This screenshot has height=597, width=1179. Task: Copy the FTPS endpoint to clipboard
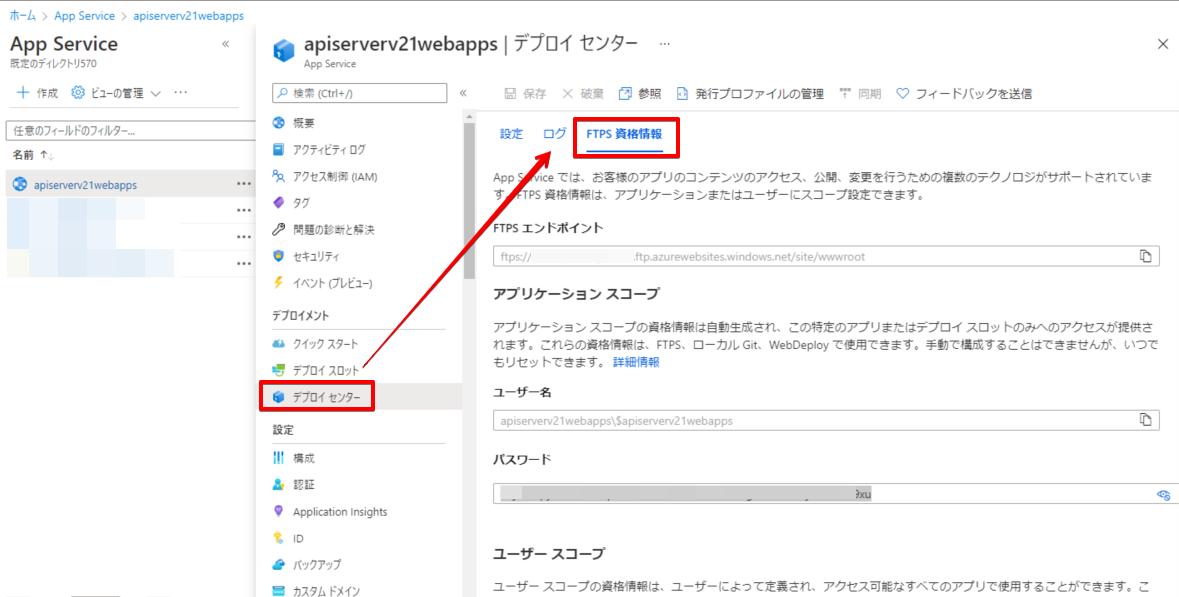1146,256
